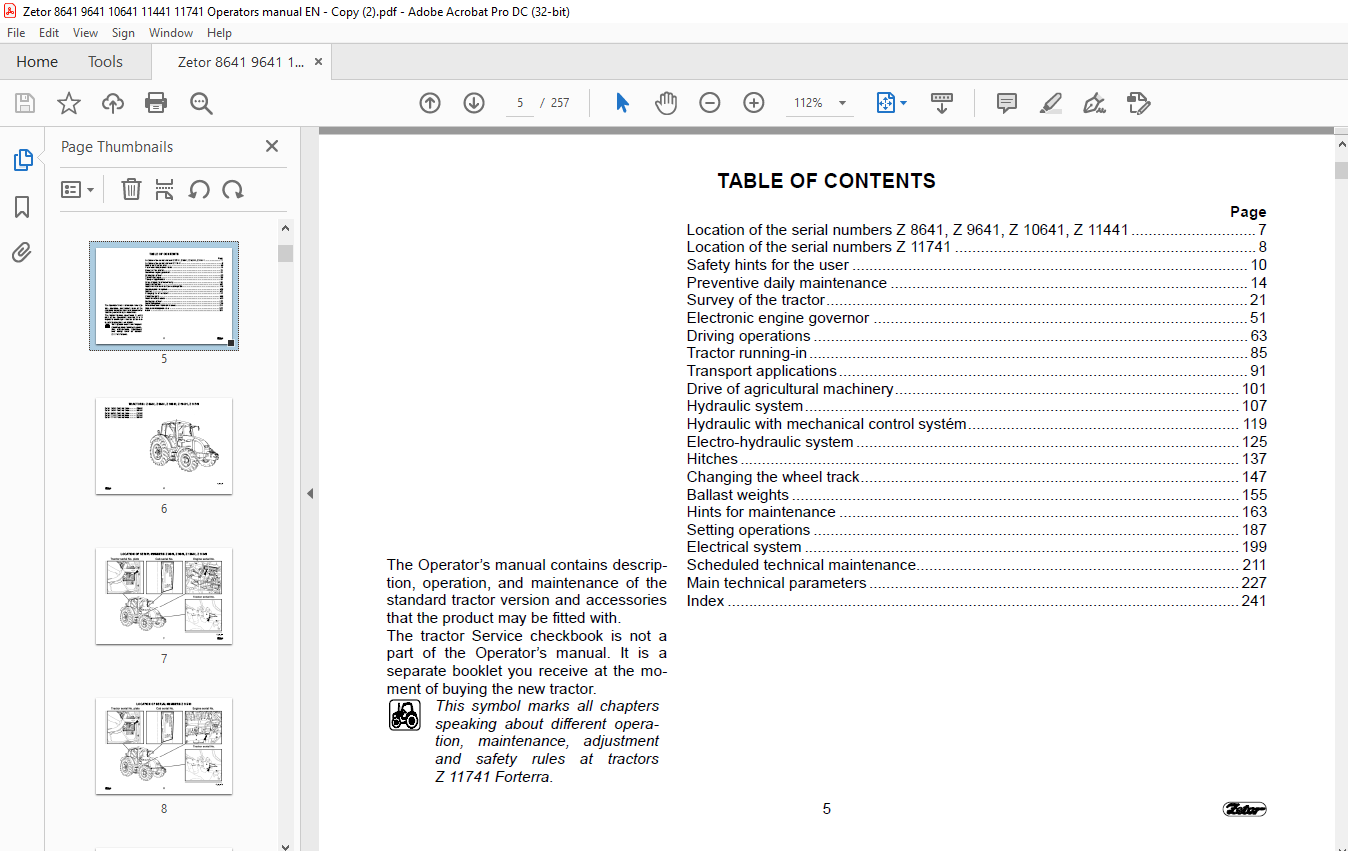The image size is (1348, 851).
Task: Close the Page Thumbnails panel
Action: (x=272, y=146)
